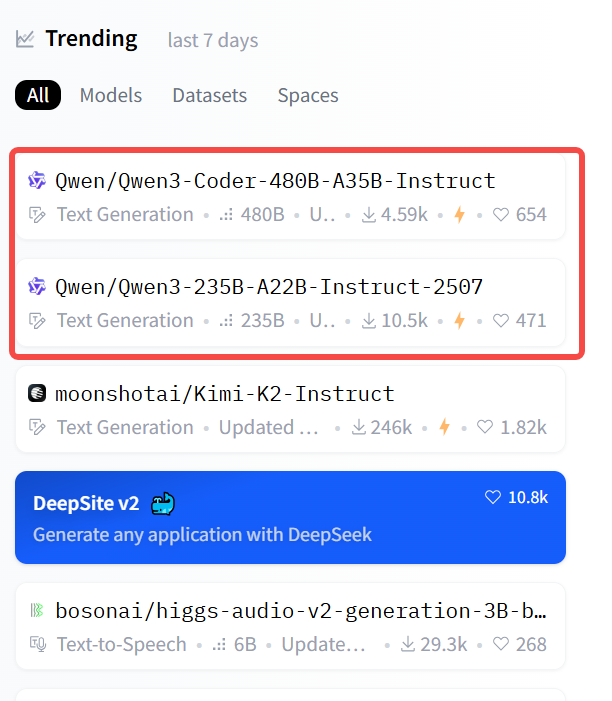Click the Qwen logo beside Qwen3-Coder-480B

coord(37,181)
